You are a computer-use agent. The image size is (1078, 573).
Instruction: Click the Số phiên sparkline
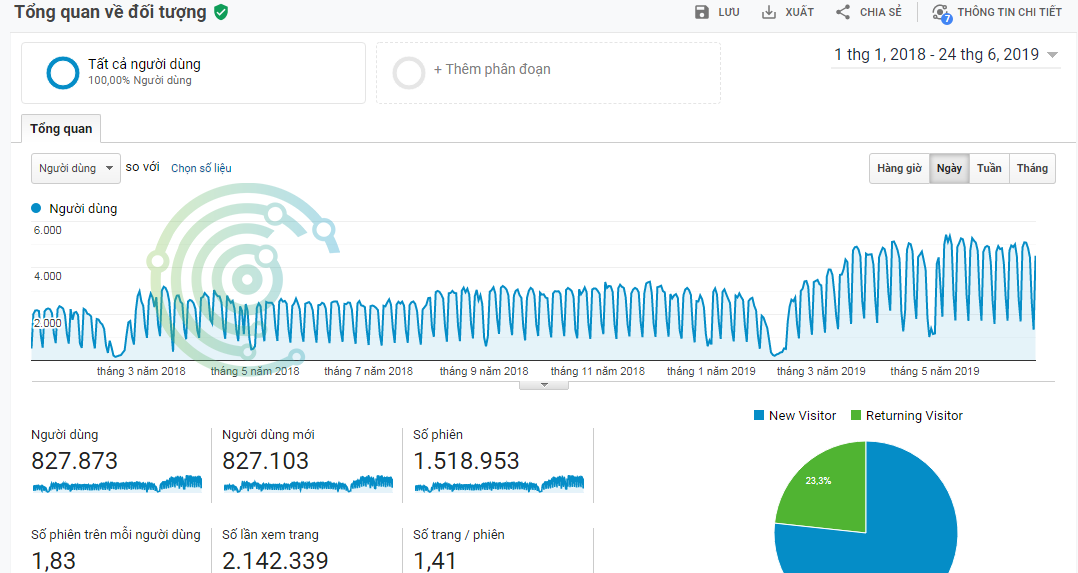point(499,484)
